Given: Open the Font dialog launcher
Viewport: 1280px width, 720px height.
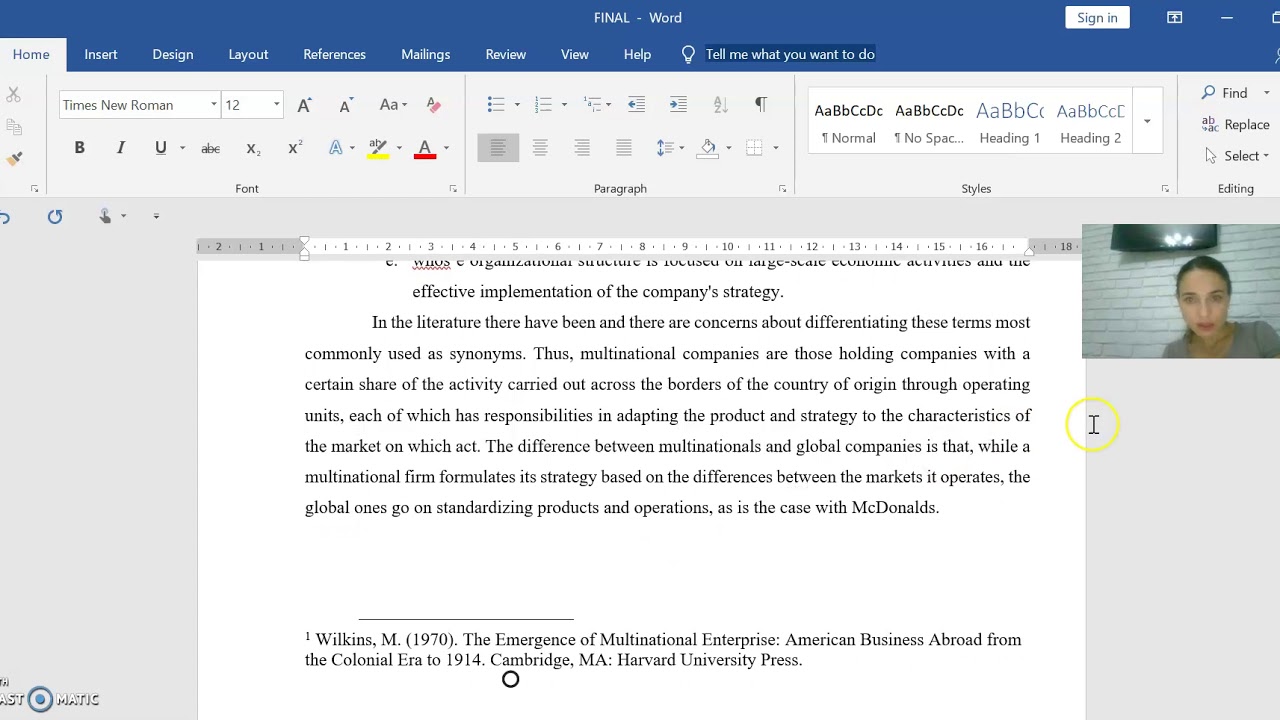Looking at the screenshot, I should (x=453, y=188).
